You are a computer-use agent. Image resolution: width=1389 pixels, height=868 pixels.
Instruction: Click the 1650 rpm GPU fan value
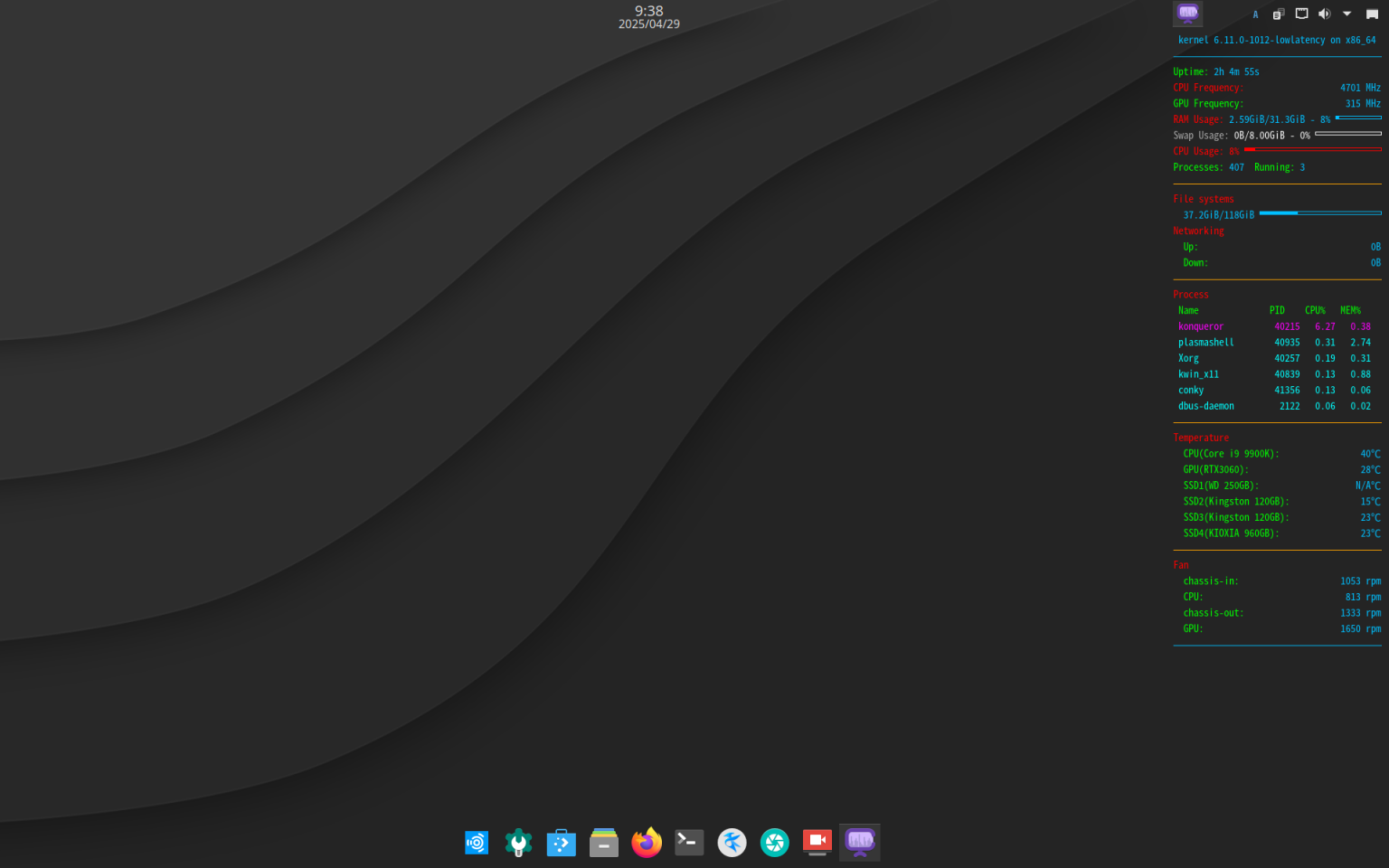[x=1360, y=629]
